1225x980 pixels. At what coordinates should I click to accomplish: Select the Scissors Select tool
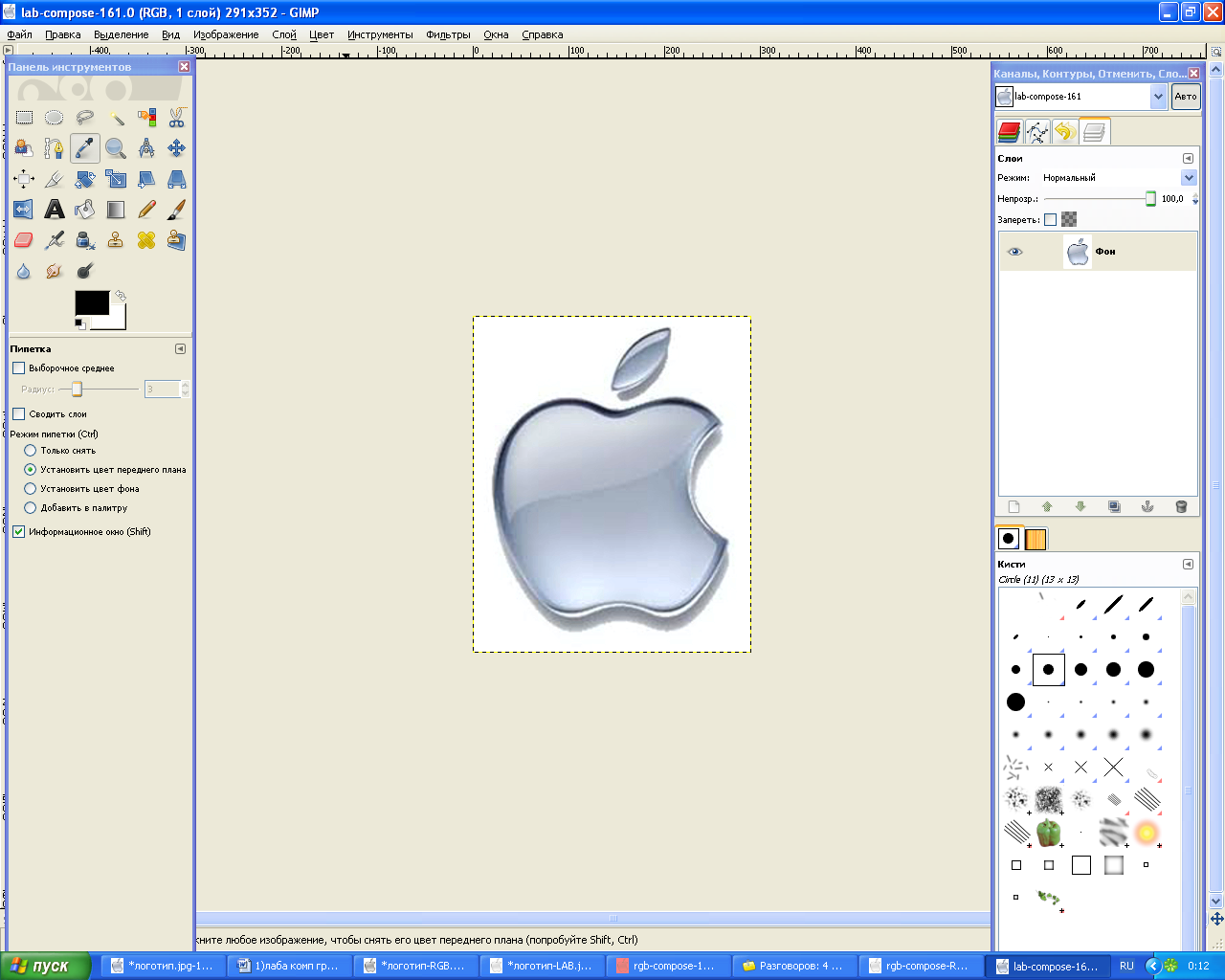point(177,118)
